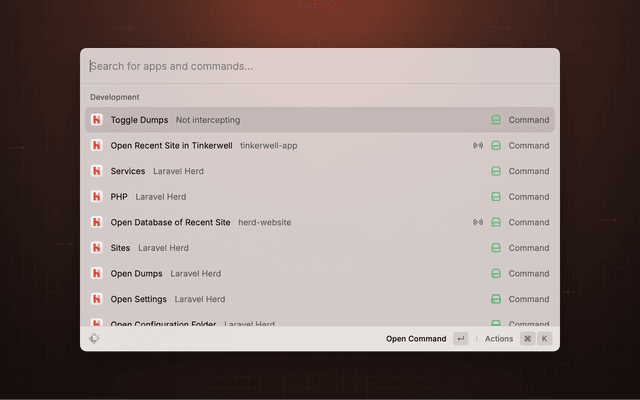This screenshot has width=640, height=400.
Task: Focus the Search for apps and commands field
Action: (320, 67)
